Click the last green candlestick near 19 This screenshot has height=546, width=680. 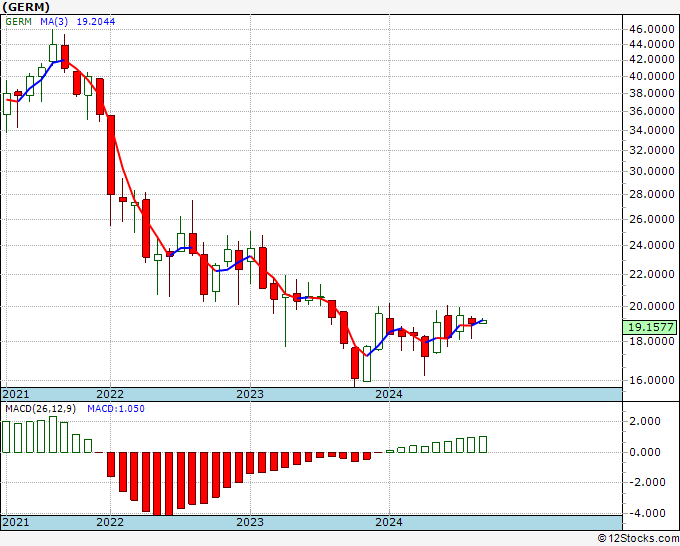point(482,322)
